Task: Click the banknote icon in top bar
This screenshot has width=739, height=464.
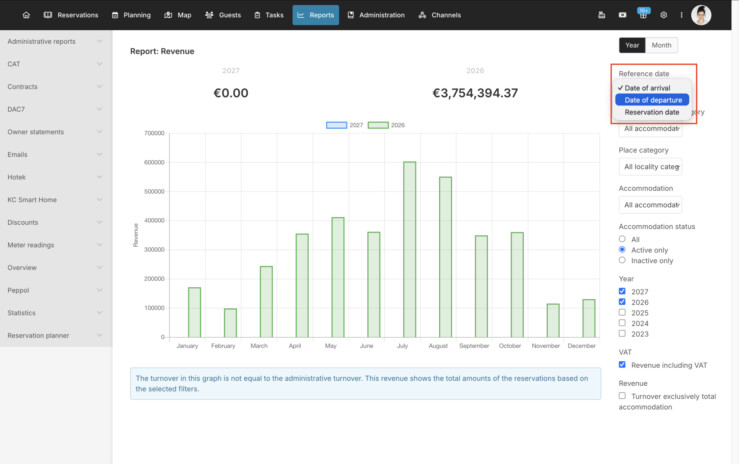Action: [x=623, y=15]
